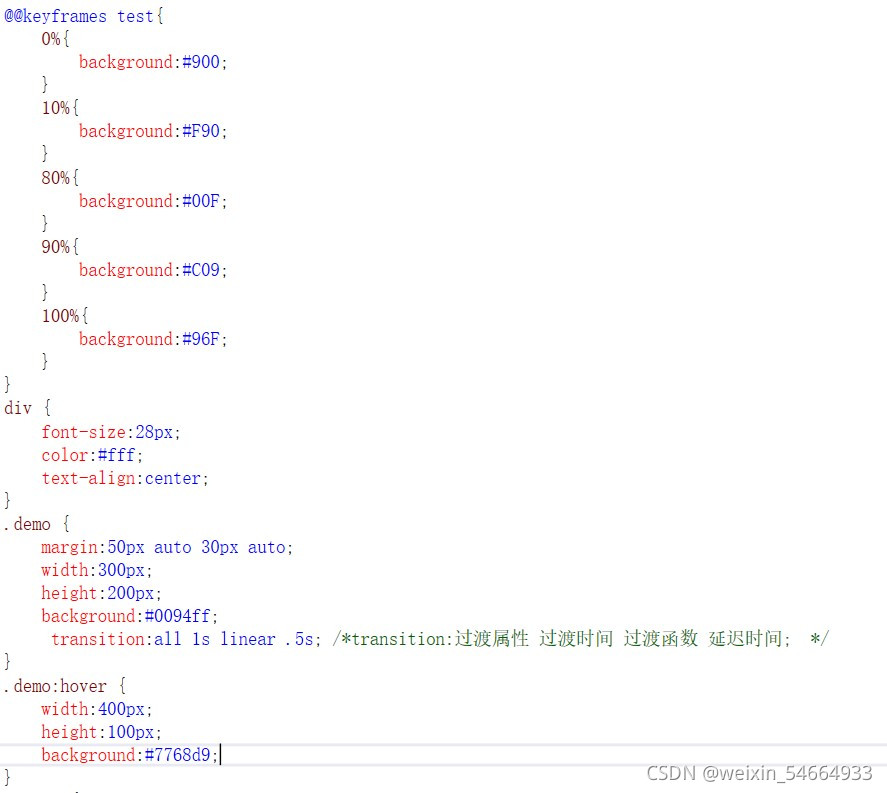Viewport: 887px width, 793px height.
Task: Click 'background:#C09;' declaration
Action: coord(153,270)
